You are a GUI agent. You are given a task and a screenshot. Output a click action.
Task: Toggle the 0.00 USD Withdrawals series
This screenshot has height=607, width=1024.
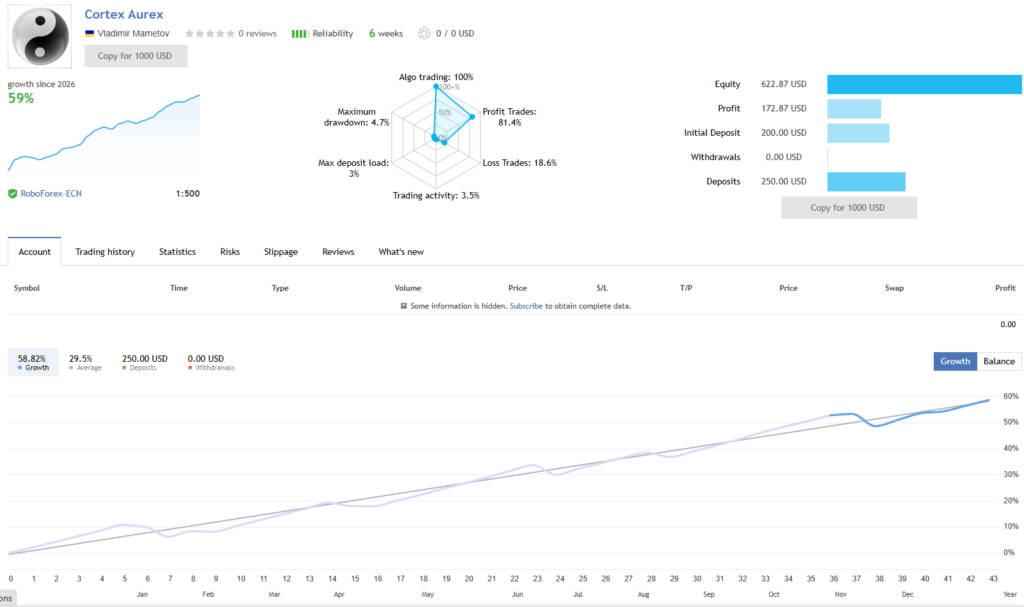tap(210, 363)
